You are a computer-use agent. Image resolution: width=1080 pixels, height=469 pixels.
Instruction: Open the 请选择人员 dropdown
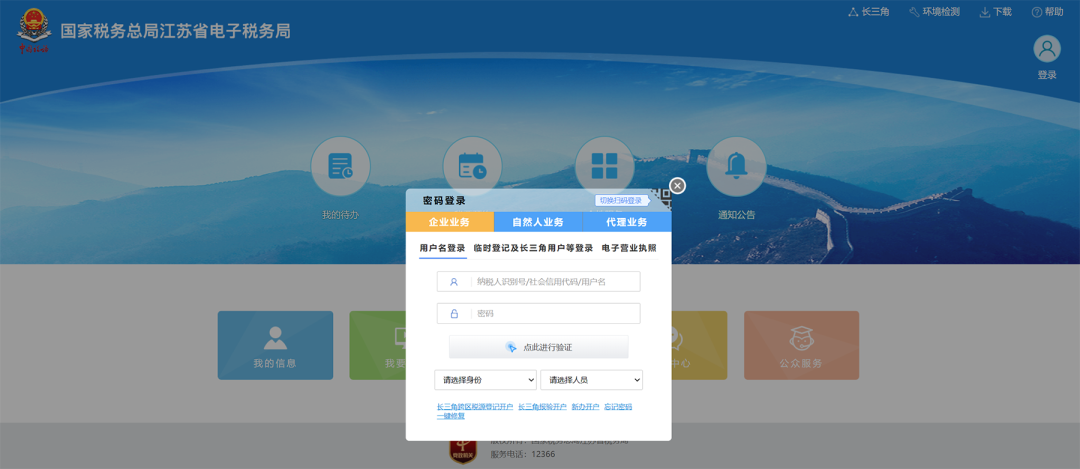pyautogui.click(x=592, y=379)
